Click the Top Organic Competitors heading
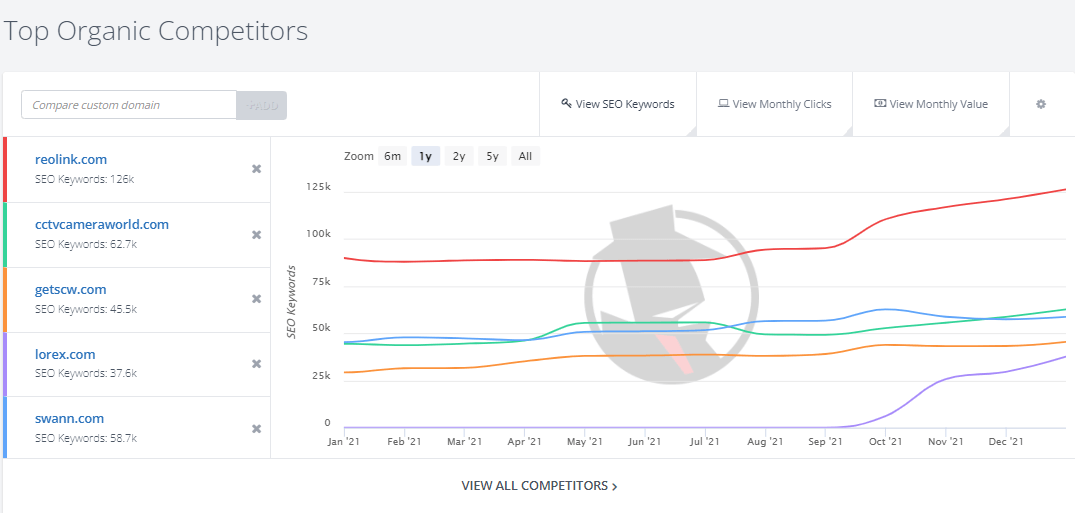Viewport: 1075px width, 513px height. coord(156,32)
